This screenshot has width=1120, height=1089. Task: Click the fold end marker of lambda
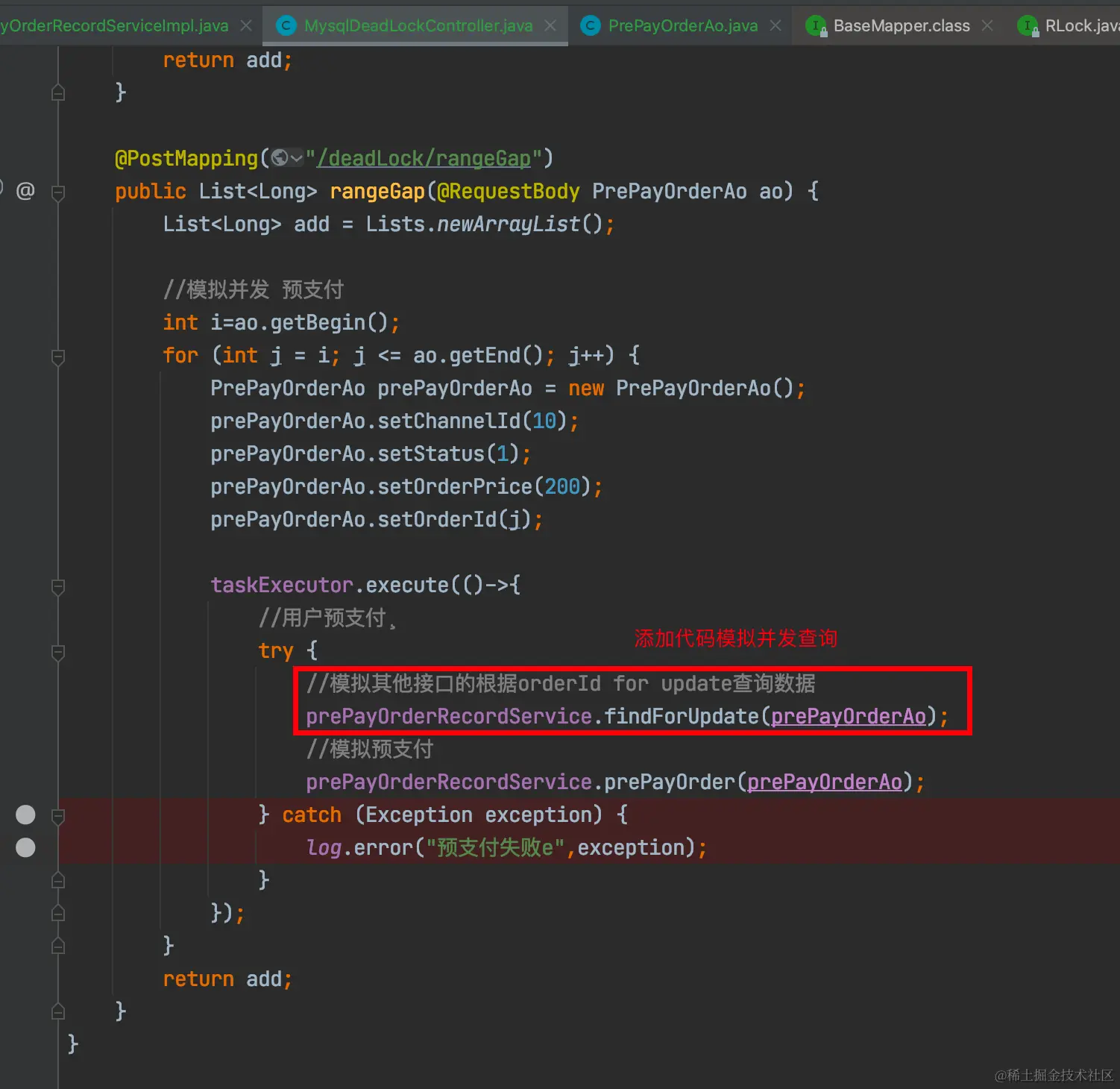[x=58, y=913]
